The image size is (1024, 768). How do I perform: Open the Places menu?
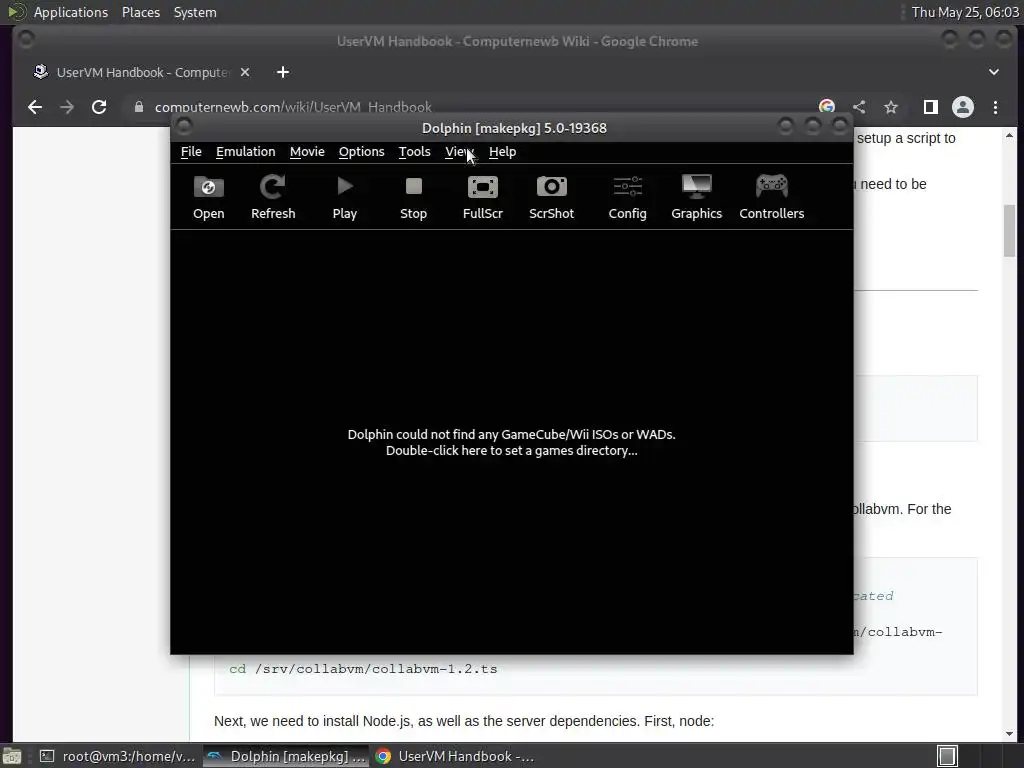coord(140,12)
